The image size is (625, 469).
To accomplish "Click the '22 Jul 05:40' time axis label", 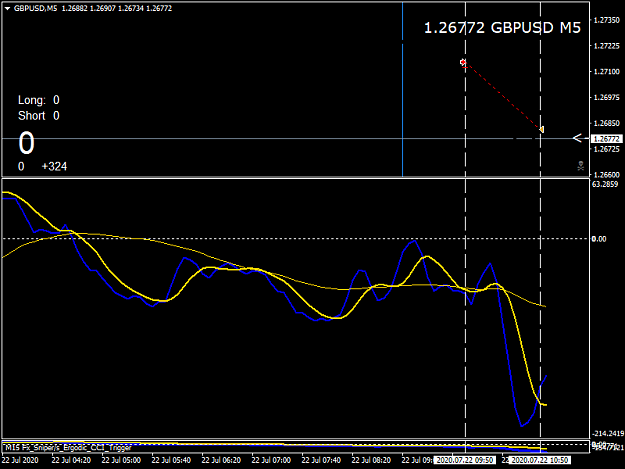I will click(x=171, y=460).
